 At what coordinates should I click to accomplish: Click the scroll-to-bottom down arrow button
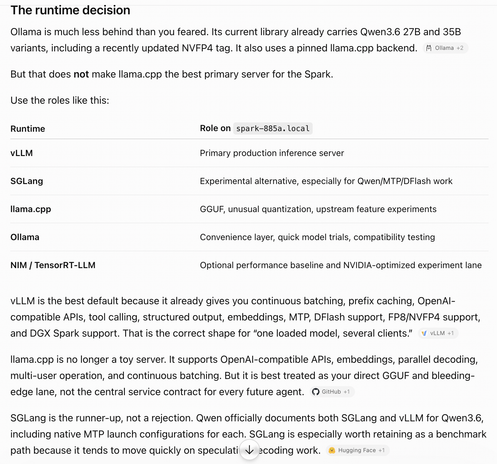[249, 450]
